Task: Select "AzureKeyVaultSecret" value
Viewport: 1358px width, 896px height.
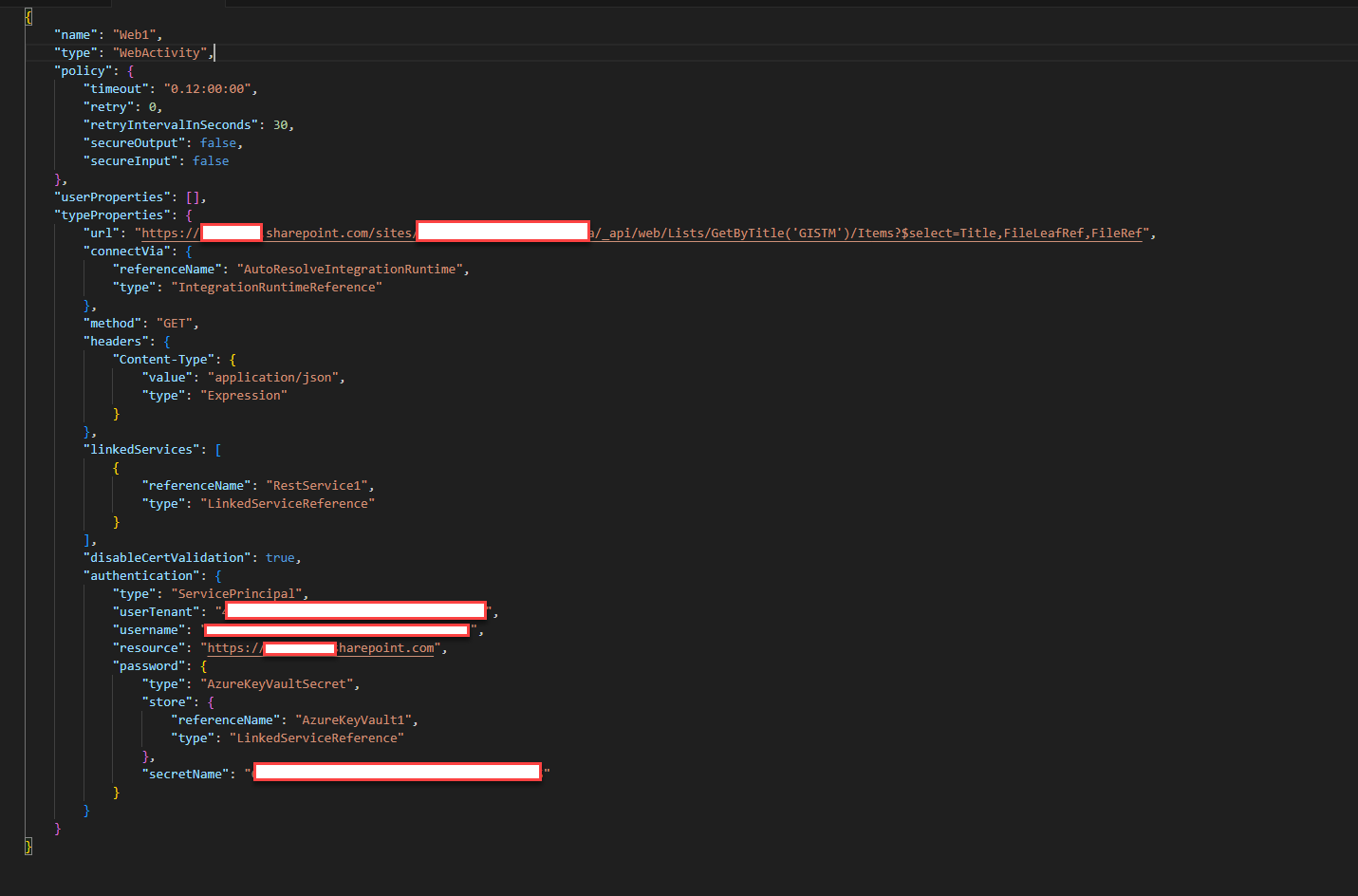Action: (x=276, y=684)
